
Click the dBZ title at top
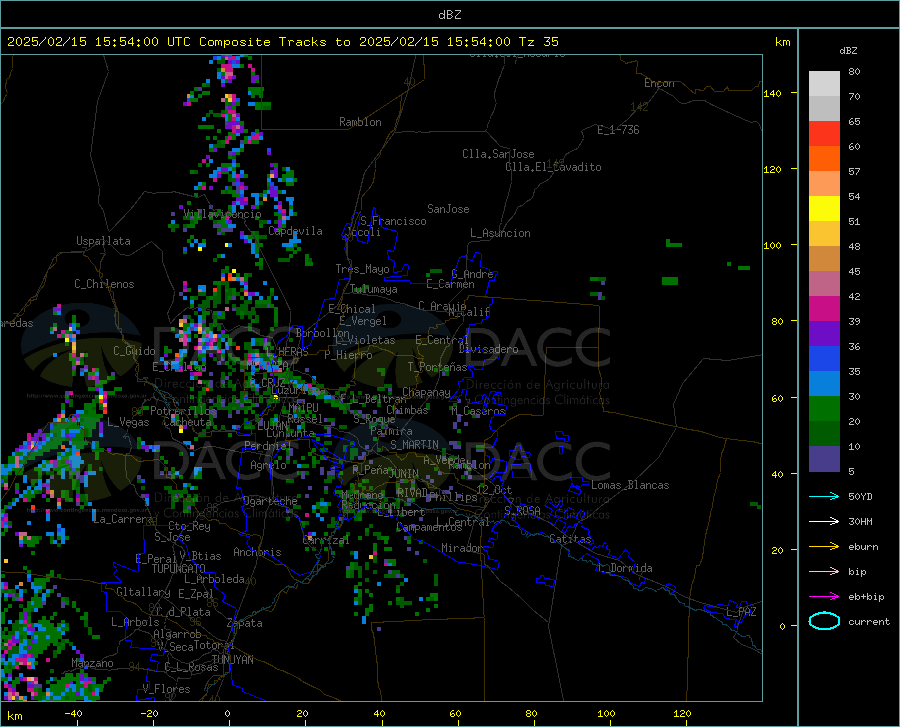click(x=449, y=15)
